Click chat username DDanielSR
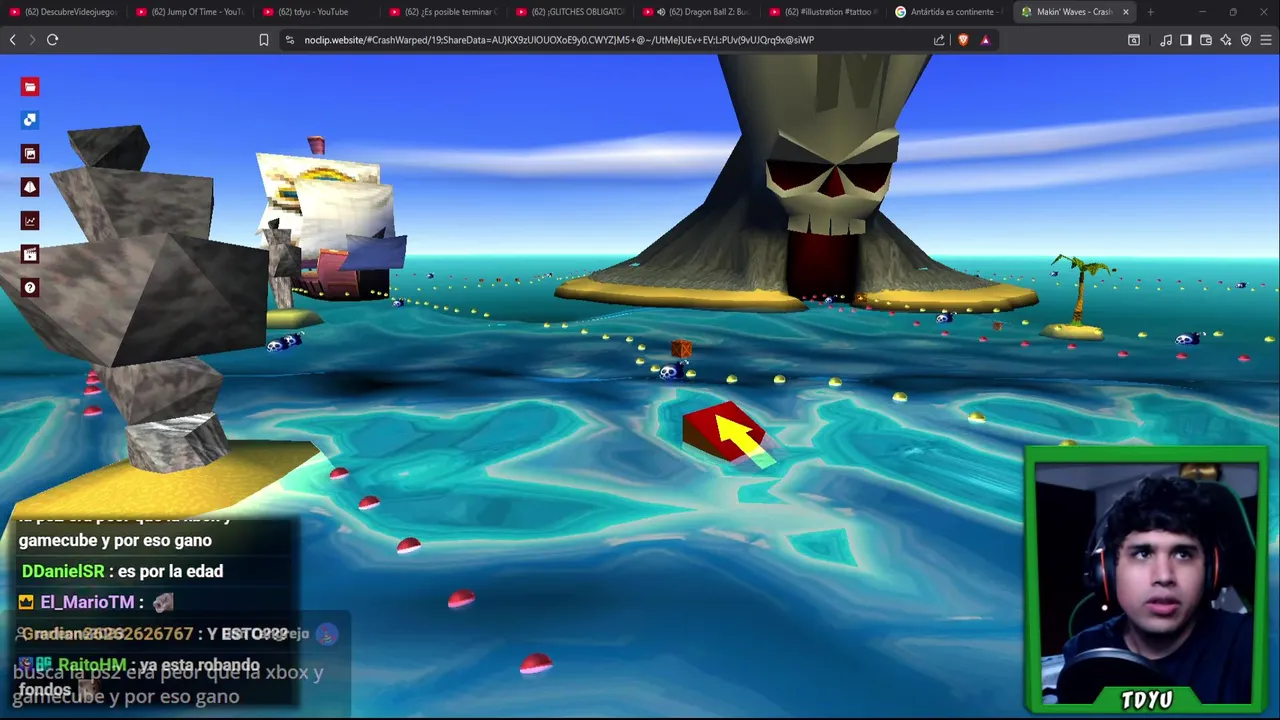1280x720 pixels. (x=63, y=571)
